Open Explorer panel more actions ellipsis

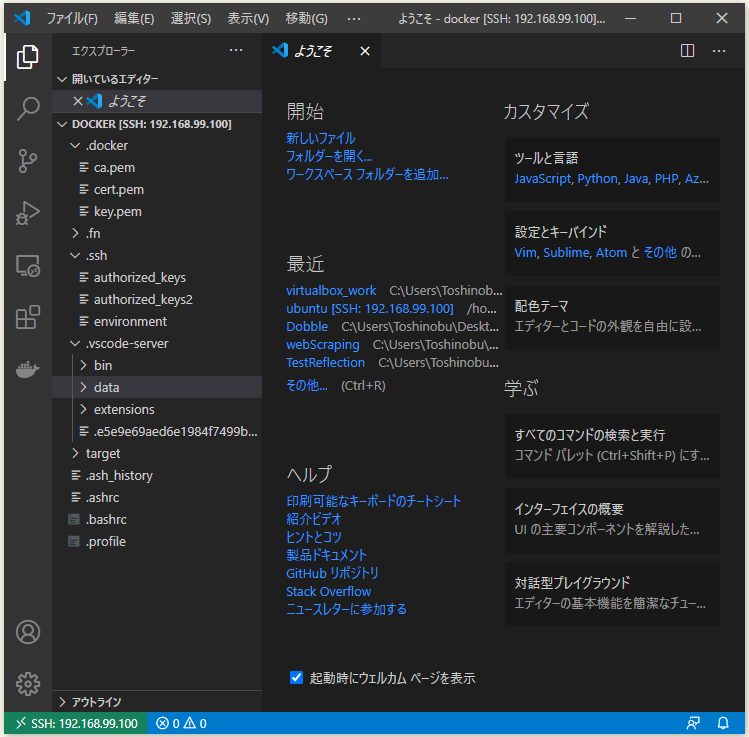[x=236, y=50]
